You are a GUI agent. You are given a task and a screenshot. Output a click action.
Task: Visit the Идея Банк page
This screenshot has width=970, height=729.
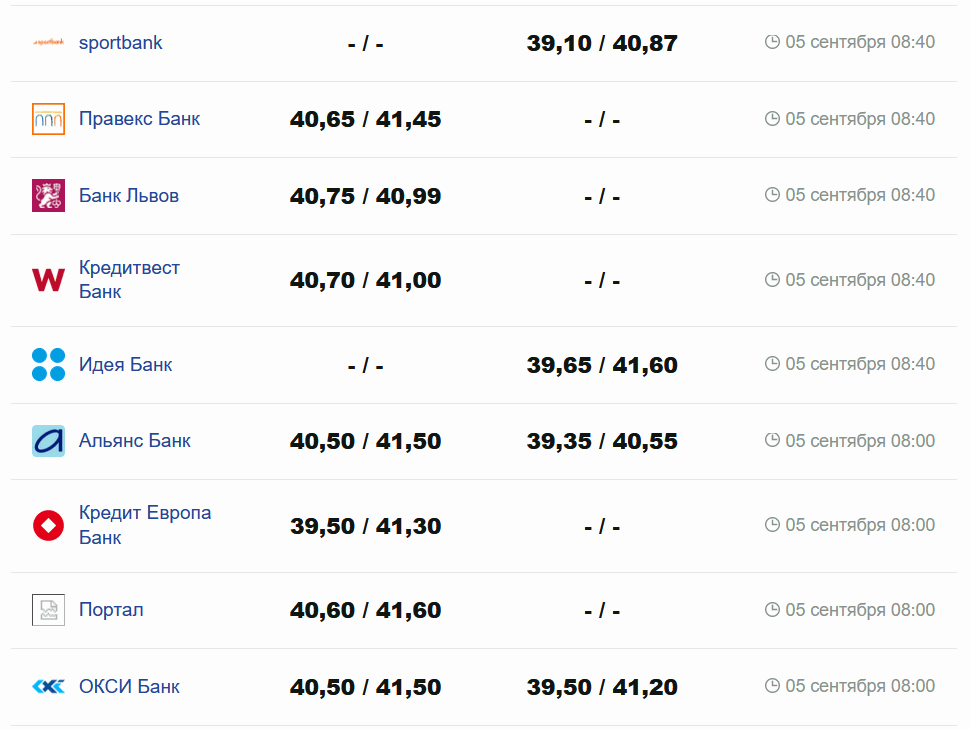(x=125, y=365)
